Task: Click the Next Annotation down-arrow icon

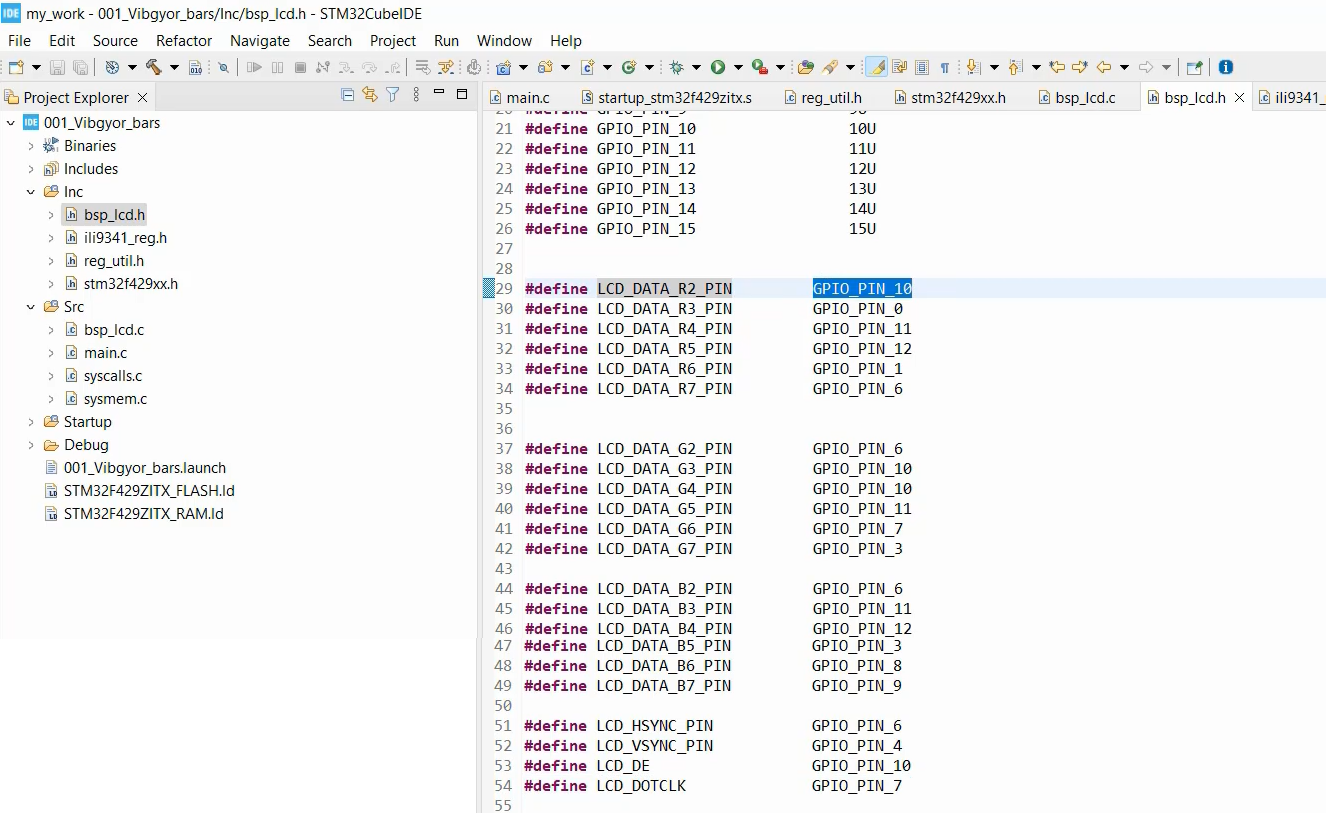Action: tap(972, 67)
